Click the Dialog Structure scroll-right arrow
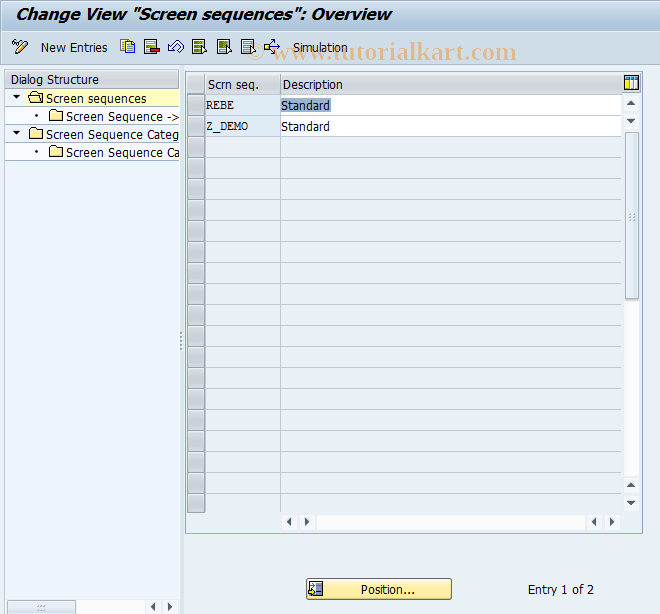The height and width of the screenshot is (614, 660). click(x=170, y=607)
